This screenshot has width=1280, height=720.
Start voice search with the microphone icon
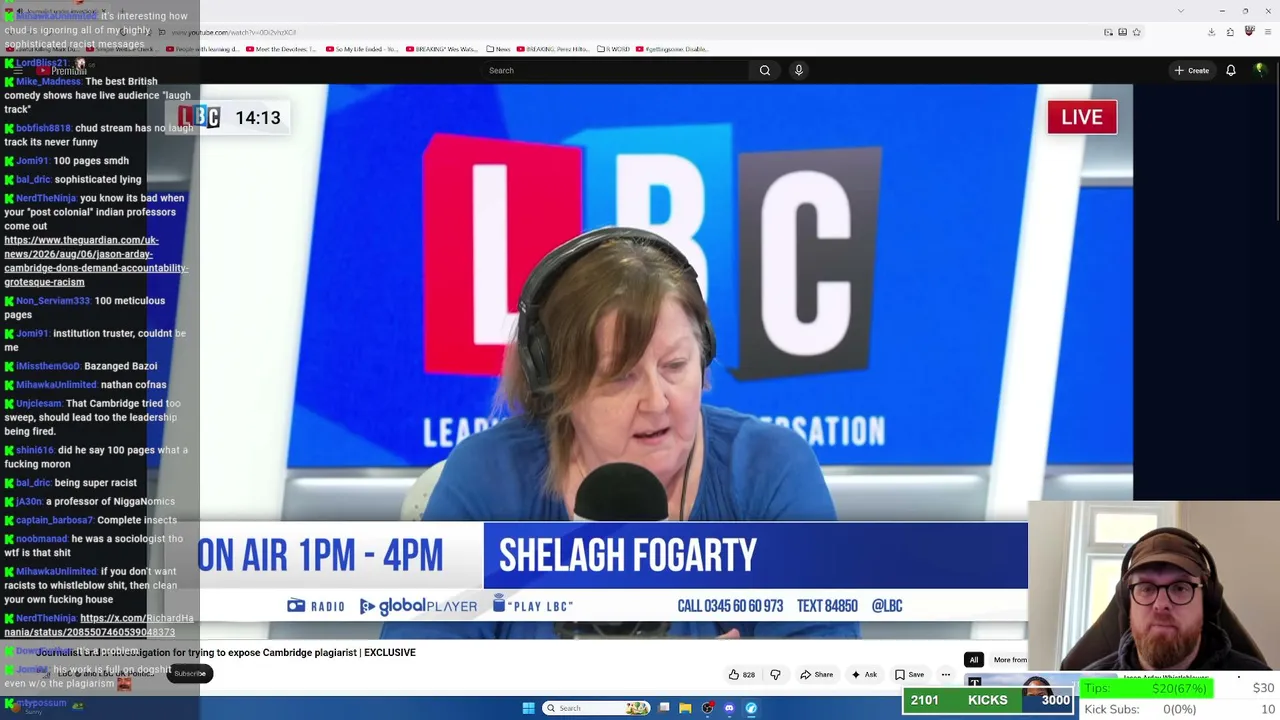[798, 70]
